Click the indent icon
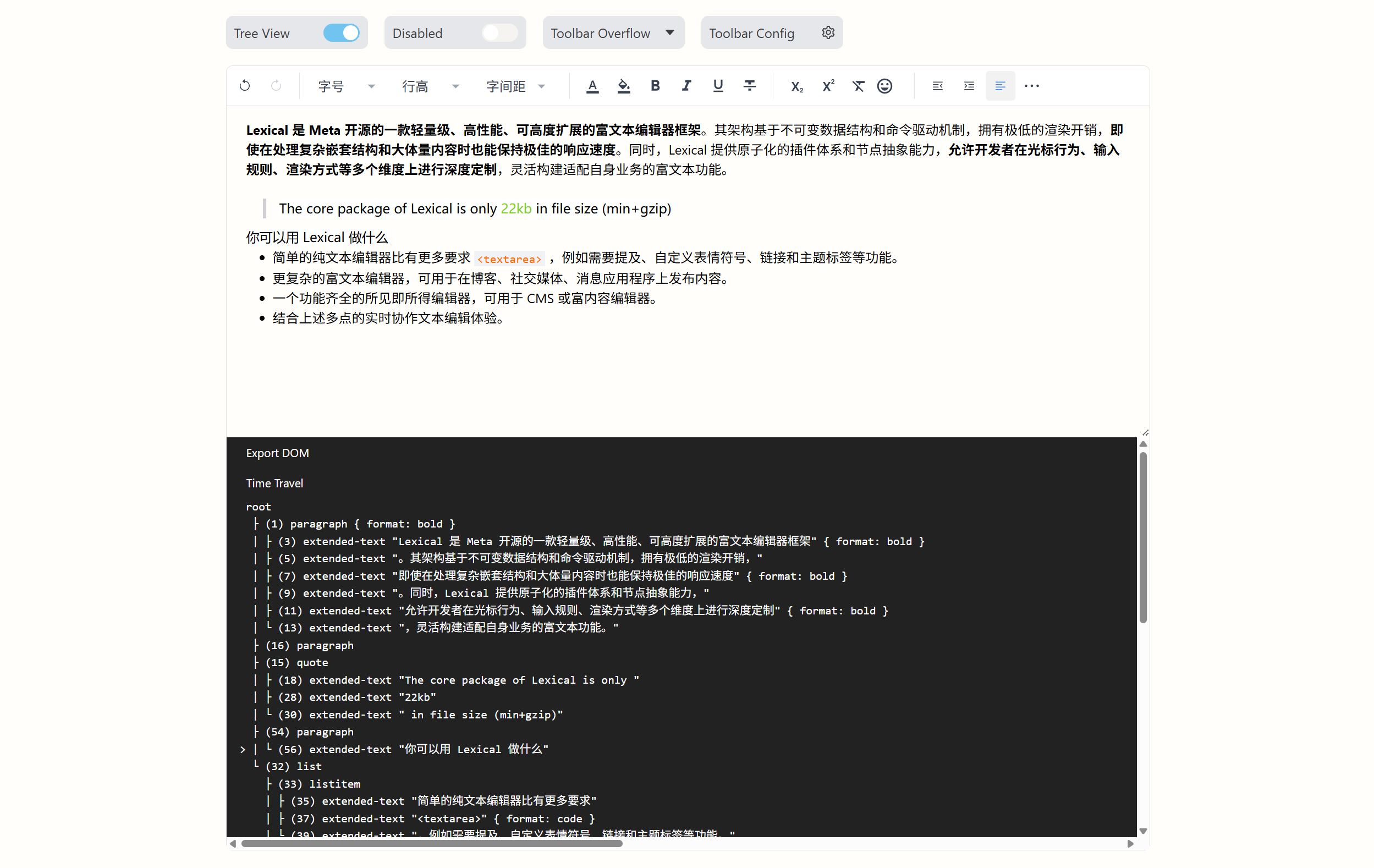1374x868 pixels. point(969,86)
